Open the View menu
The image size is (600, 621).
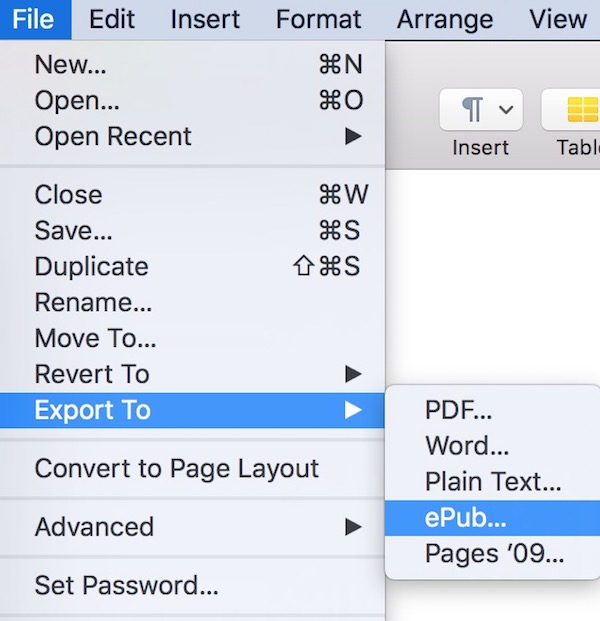(x=558, y=19)
